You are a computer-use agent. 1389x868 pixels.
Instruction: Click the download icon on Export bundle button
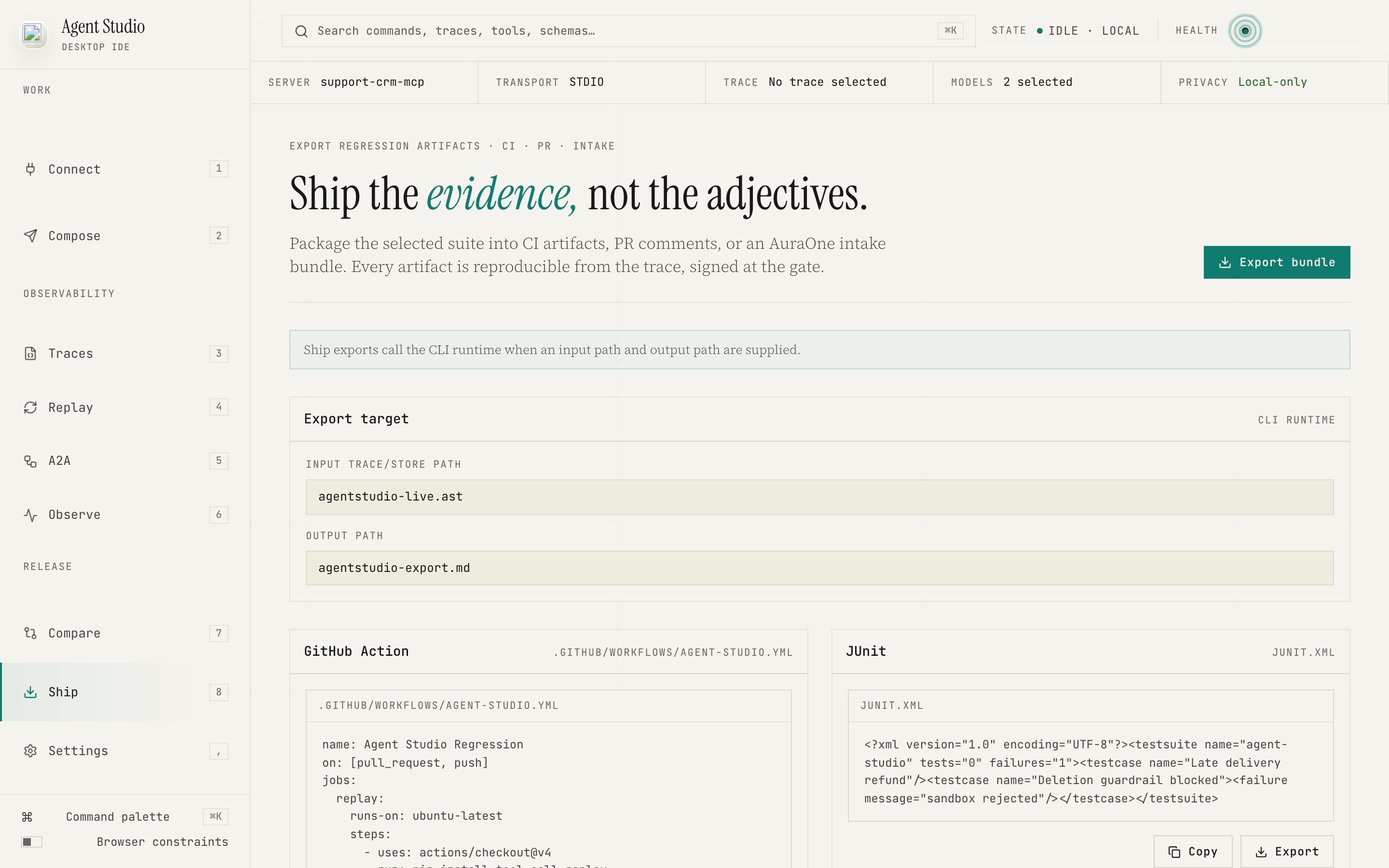pyautogui.click(x=1225, y=262)
